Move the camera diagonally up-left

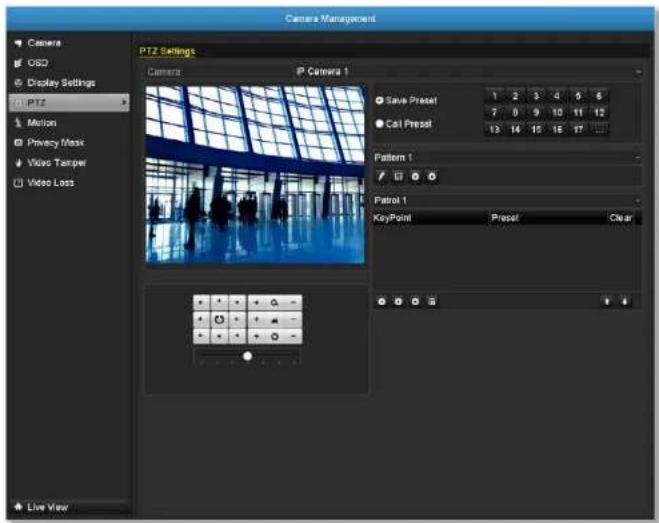click(201, 302)
